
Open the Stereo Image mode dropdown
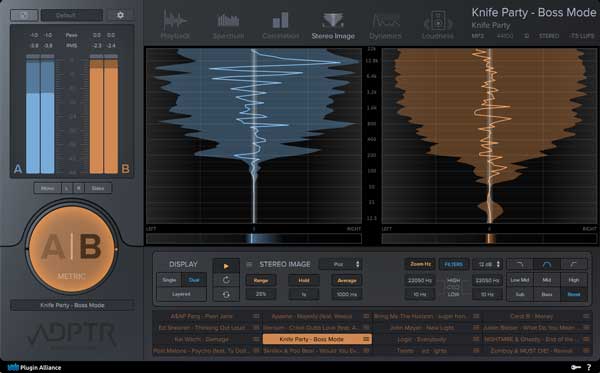341,264
